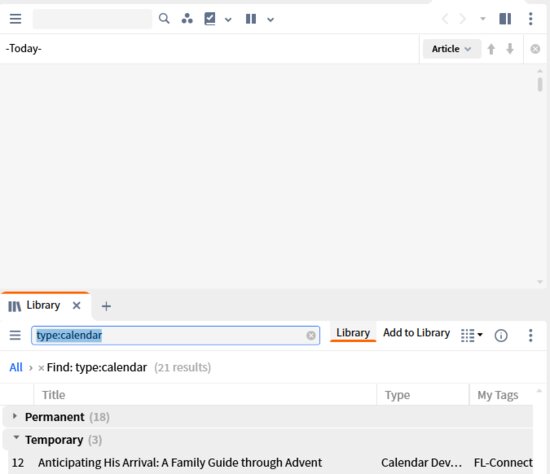The image size is (550, 474).
Task: Click the magnifier search icon
Action: point(164,18)
